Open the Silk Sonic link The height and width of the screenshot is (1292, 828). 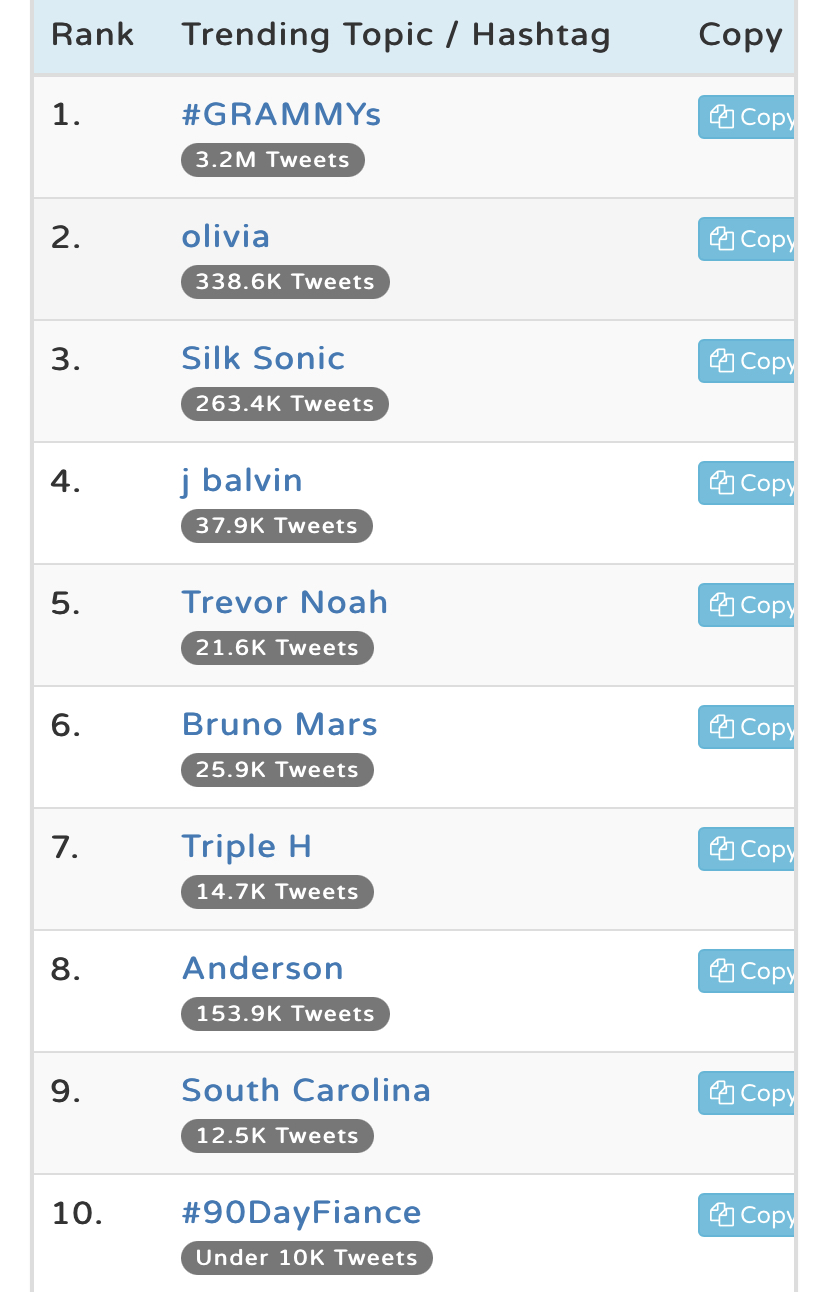[263, 359]
